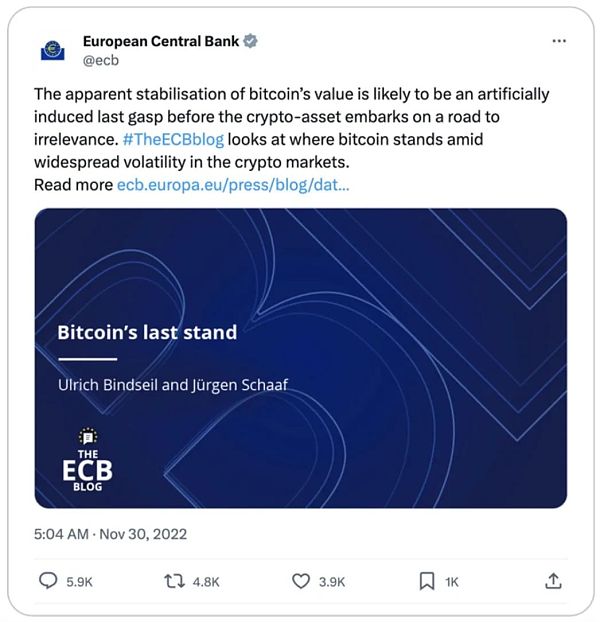Click the repost arrows icon
The width and height of the screenshot is (600, 622).
coord(172,580)
